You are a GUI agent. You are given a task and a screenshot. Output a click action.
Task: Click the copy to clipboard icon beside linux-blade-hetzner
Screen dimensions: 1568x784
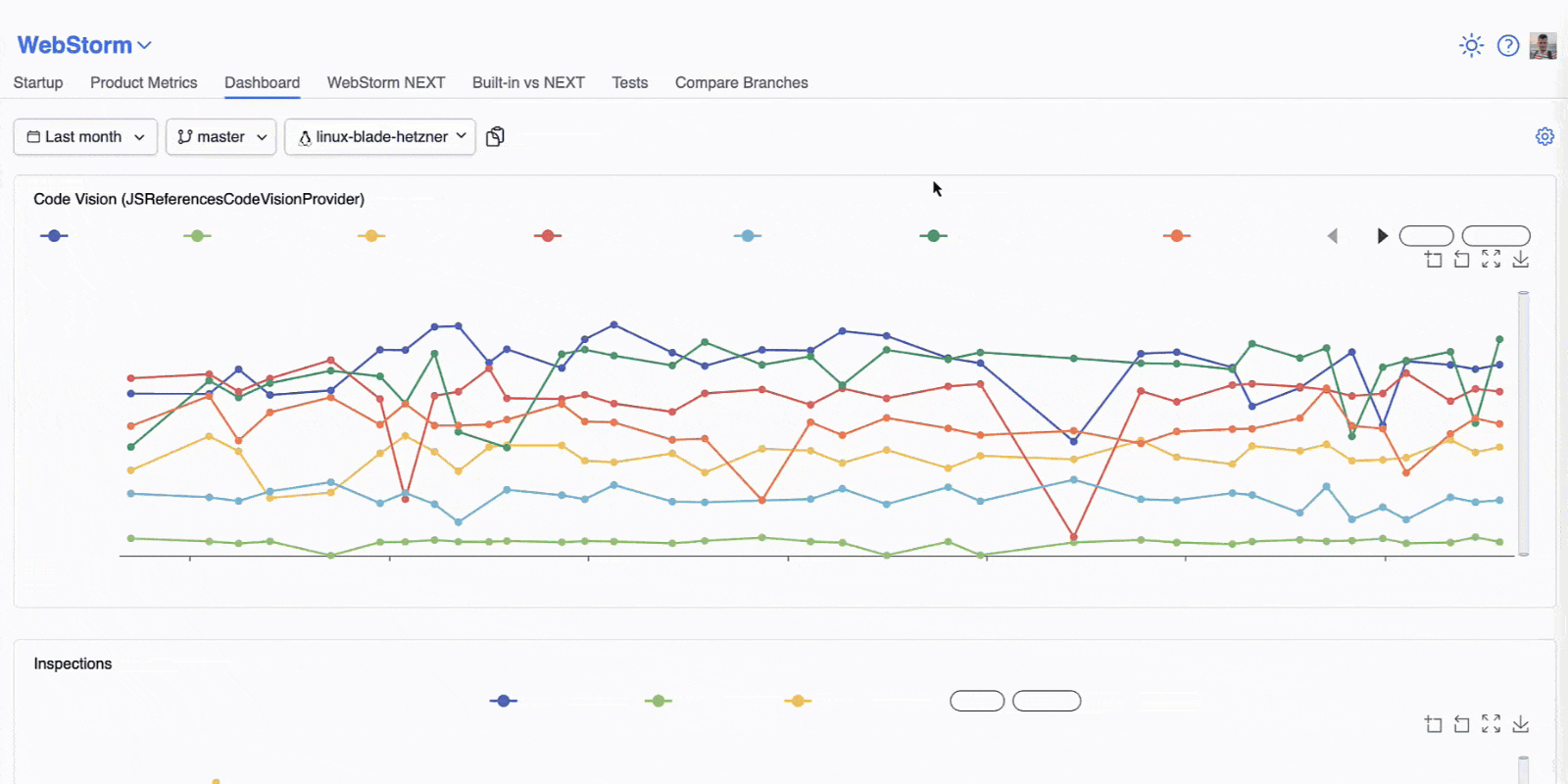coord(496,136)
